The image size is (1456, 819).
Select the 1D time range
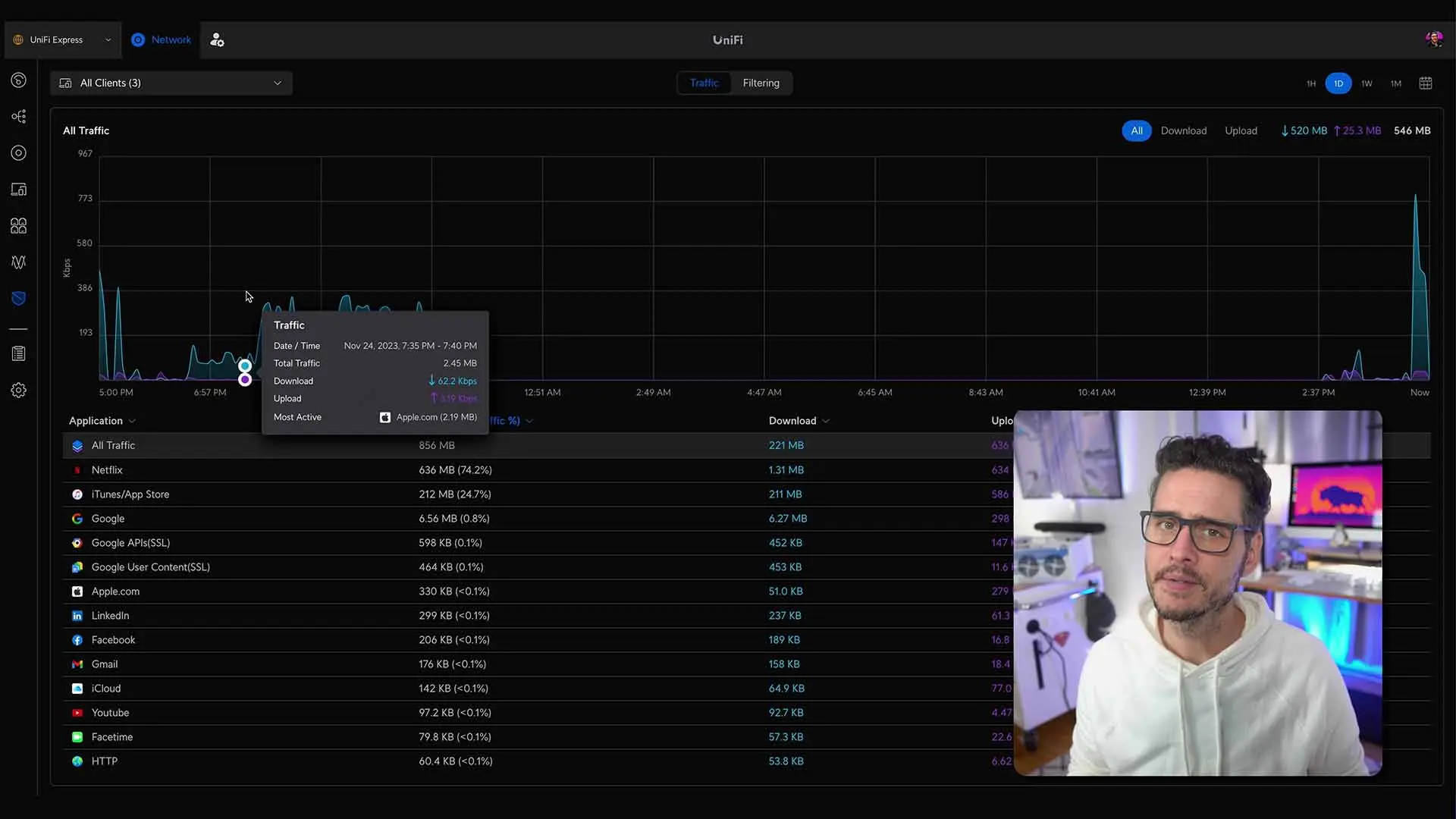pyautogui.click(x=1338, y=83)
